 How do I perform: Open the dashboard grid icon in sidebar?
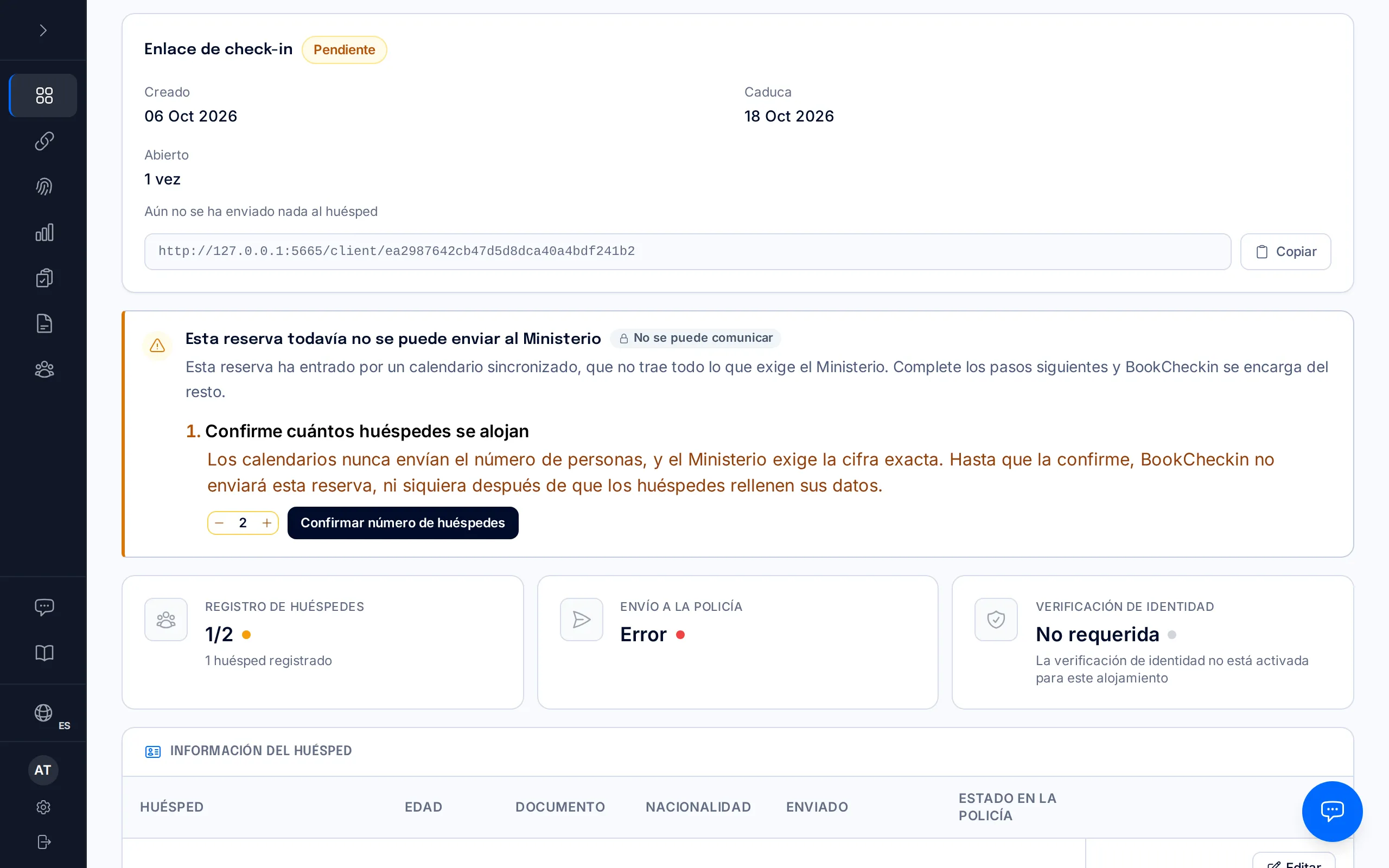click(43, 95)
